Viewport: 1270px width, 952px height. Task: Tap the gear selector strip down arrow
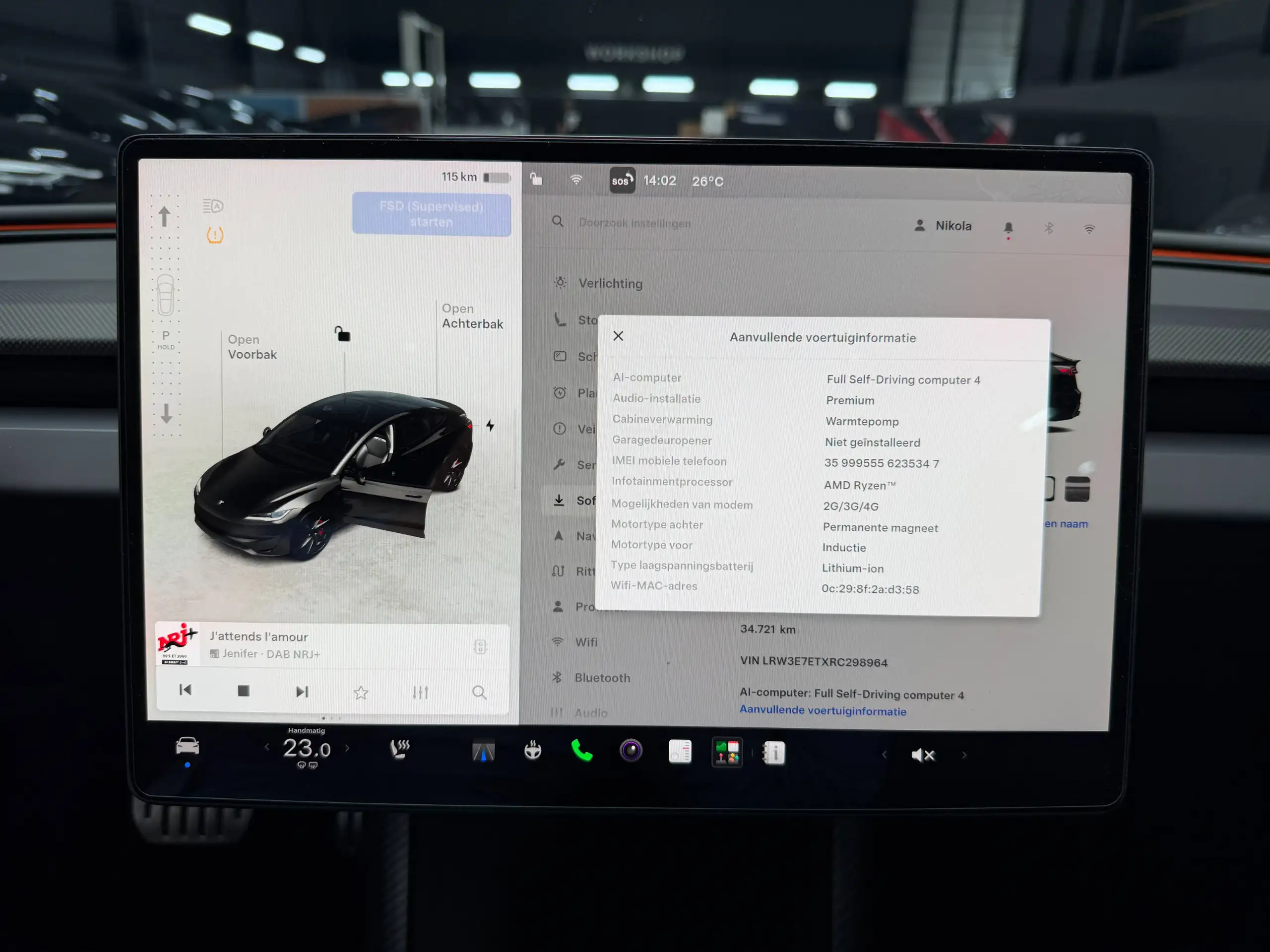pos(167,413)
